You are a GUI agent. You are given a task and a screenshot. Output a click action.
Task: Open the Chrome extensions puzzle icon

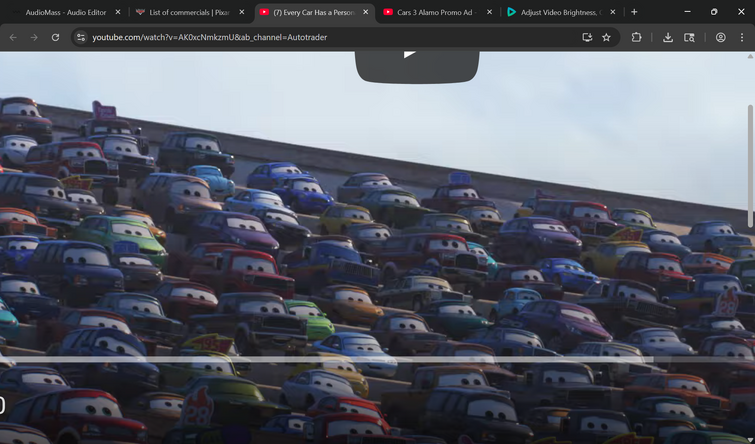coord(637,37)
